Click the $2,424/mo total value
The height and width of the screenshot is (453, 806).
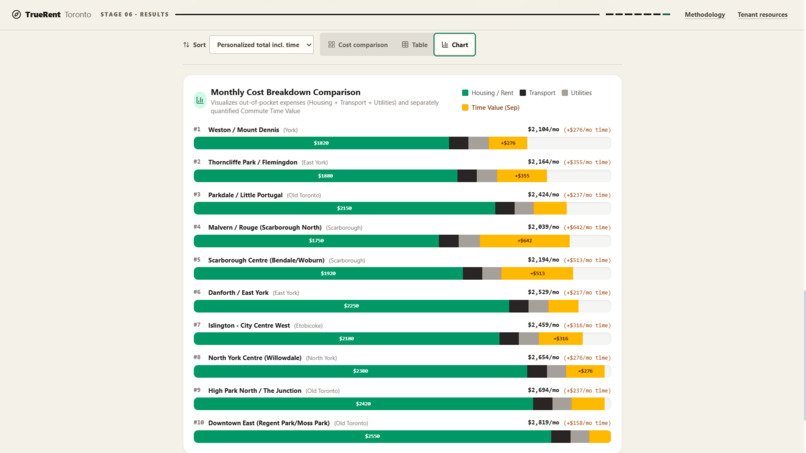(x=543, y=195)
